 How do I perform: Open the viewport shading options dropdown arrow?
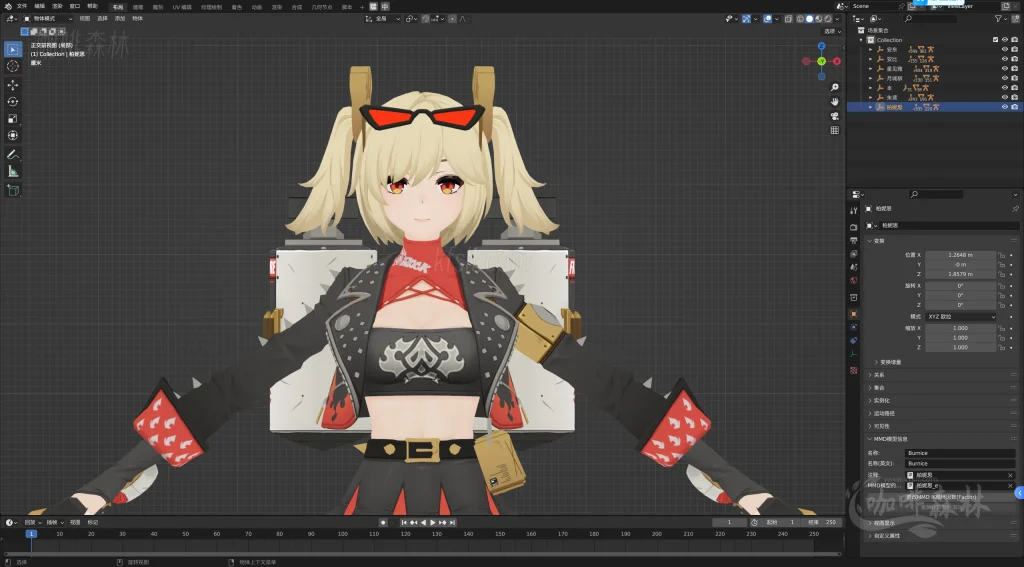click(837, 19)
